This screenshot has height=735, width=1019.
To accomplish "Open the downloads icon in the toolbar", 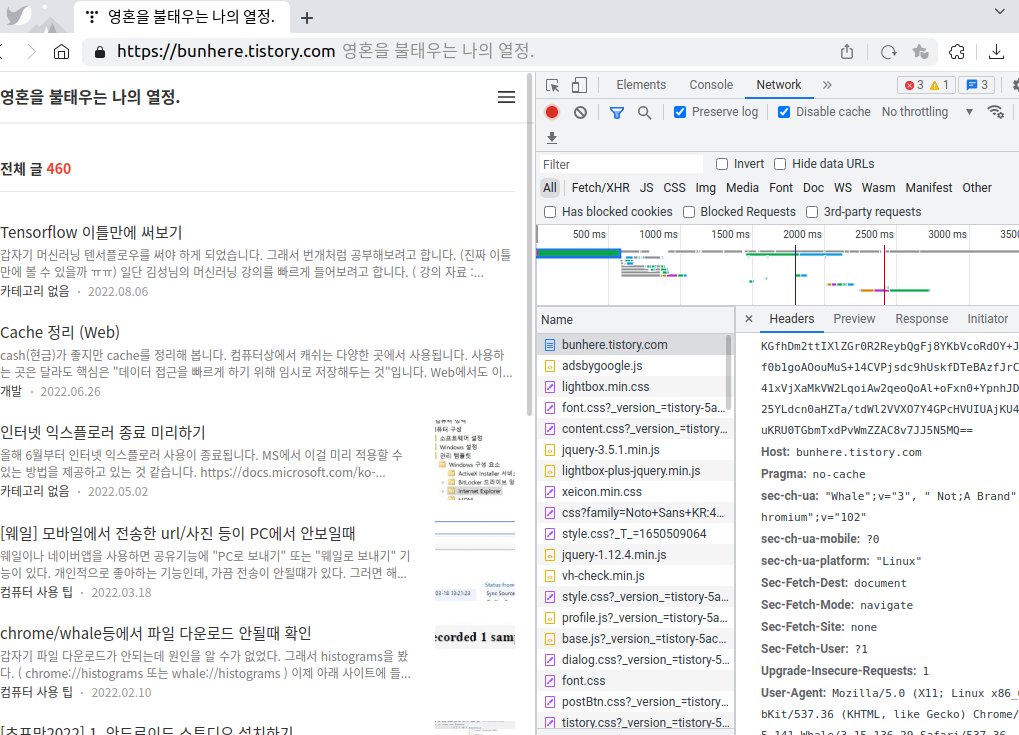I will 996,52.
